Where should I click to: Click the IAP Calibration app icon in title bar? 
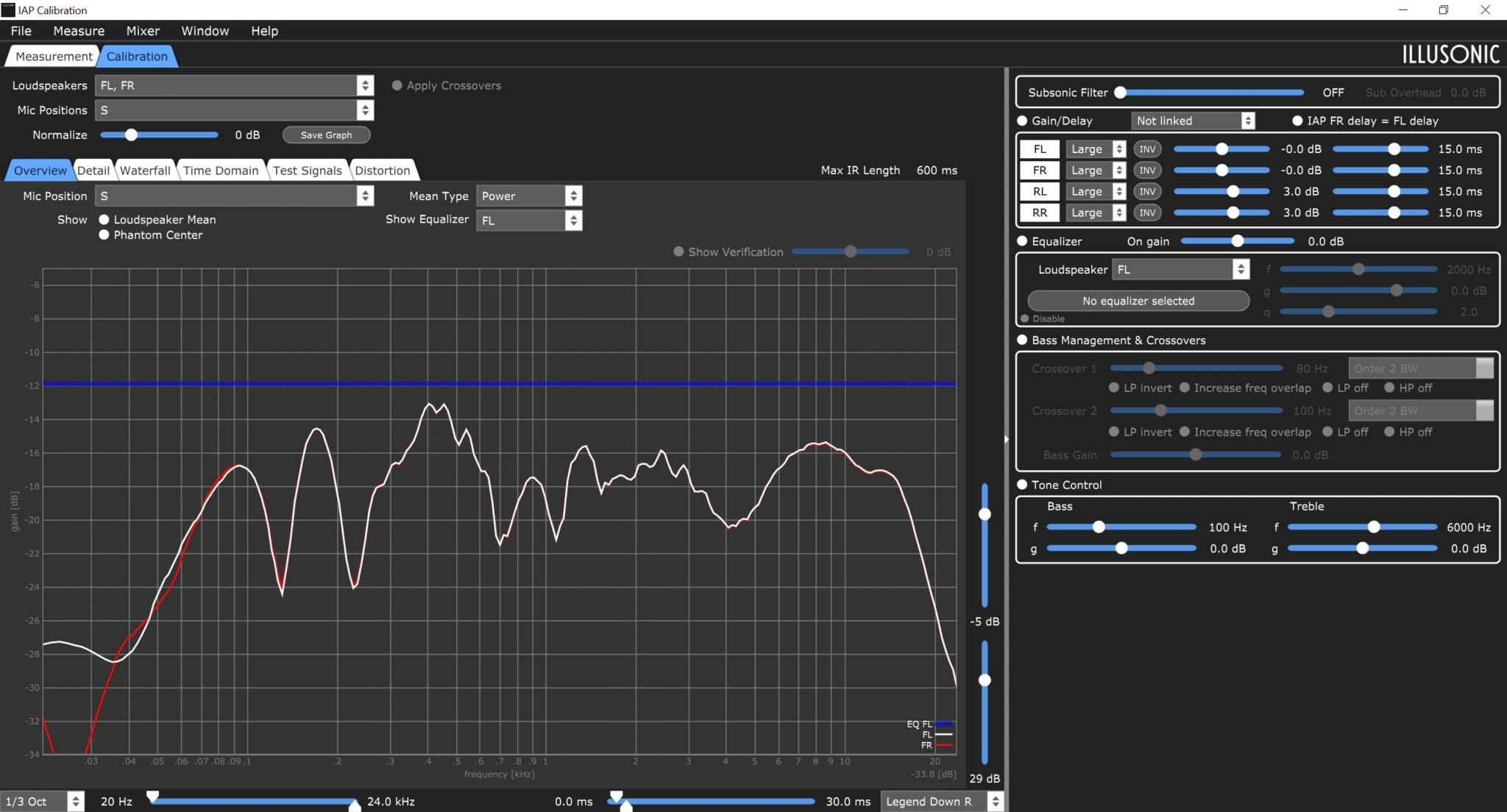pyautogui.click(x=8, y=10)
